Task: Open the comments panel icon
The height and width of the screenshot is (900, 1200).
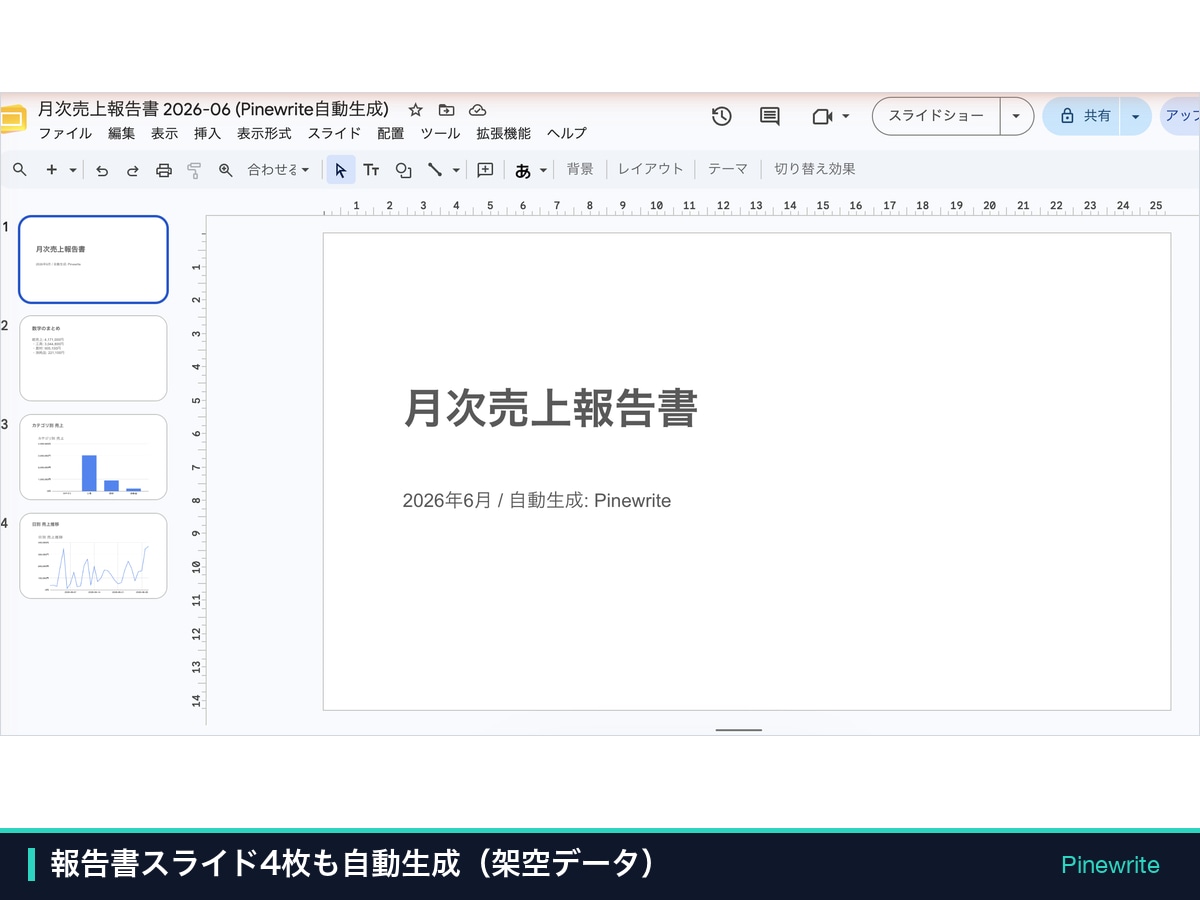Action: pos(770,116)
